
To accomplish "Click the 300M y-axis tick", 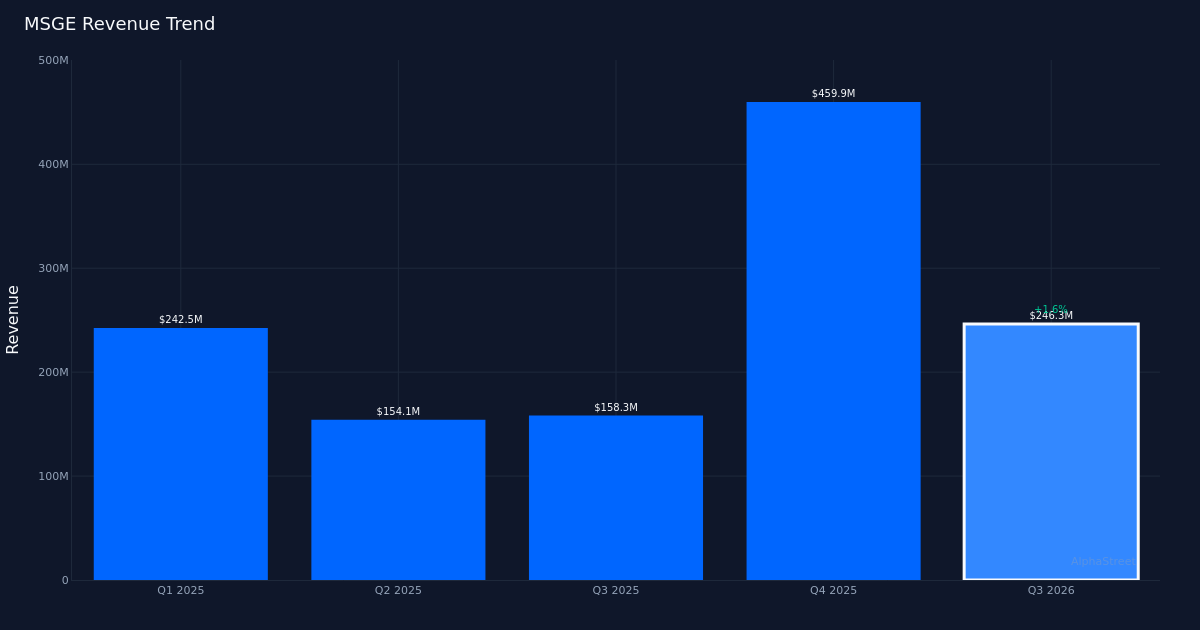I will pos(53,268).
